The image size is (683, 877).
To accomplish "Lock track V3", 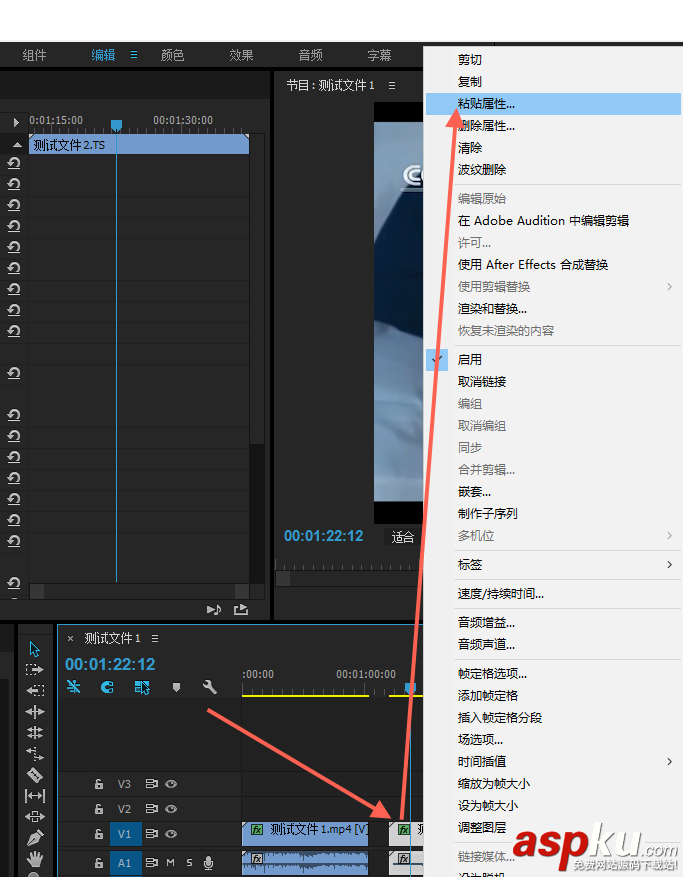I will pos(99,784).
